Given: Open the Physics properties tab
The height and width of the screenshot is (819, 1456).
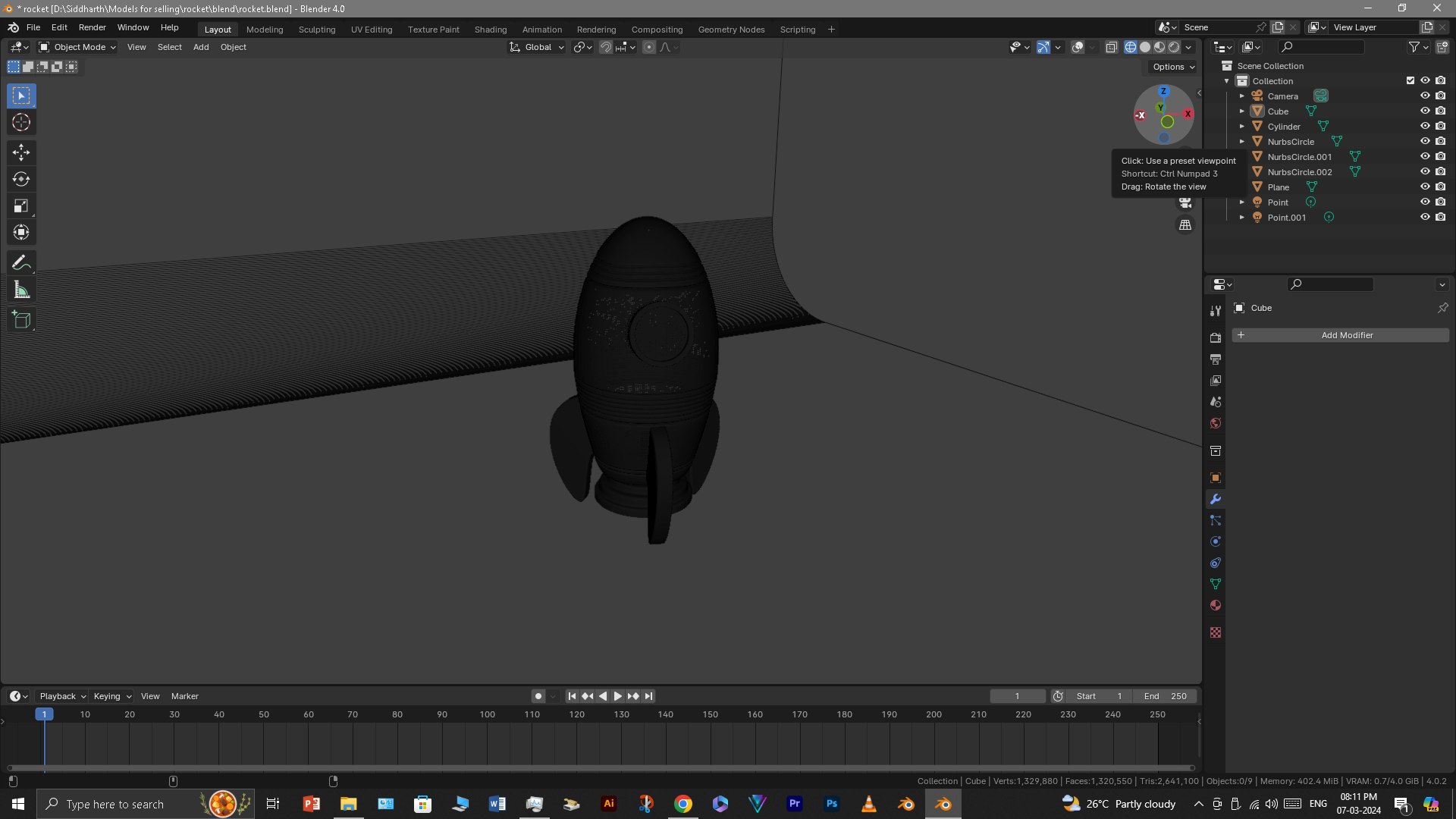Looking at the screenshot, I should point(1216,541).
